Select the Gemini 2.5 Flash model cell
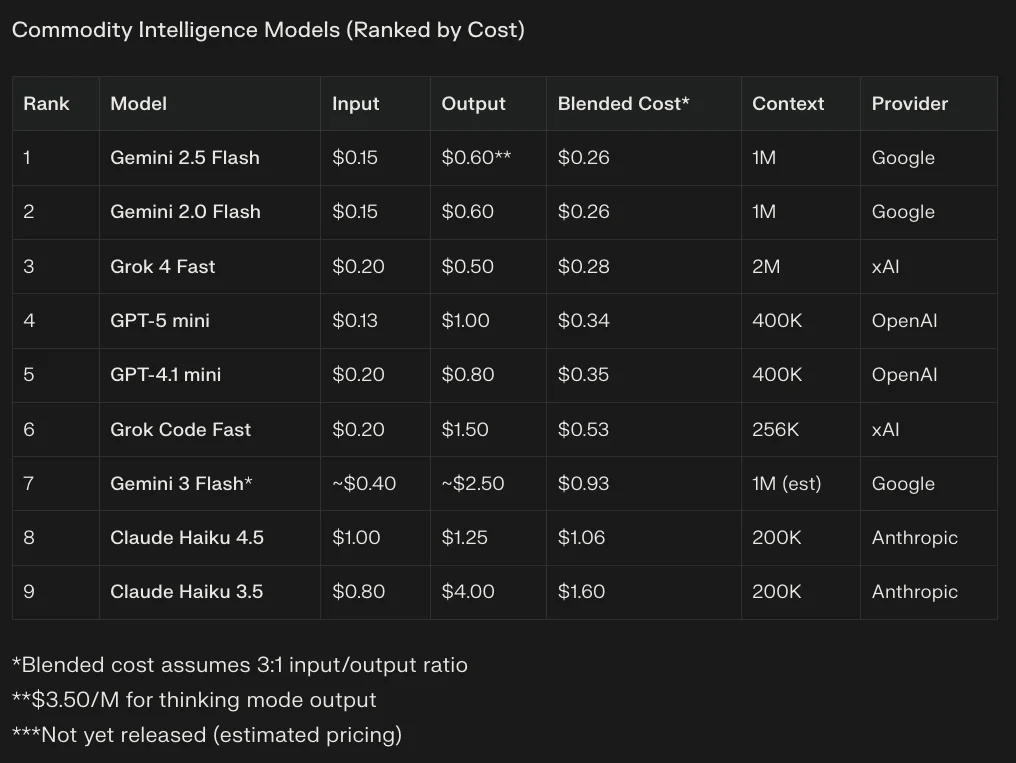Viewport: 1016px width, 763px height. pyautogui.click(x=185, y=158)
